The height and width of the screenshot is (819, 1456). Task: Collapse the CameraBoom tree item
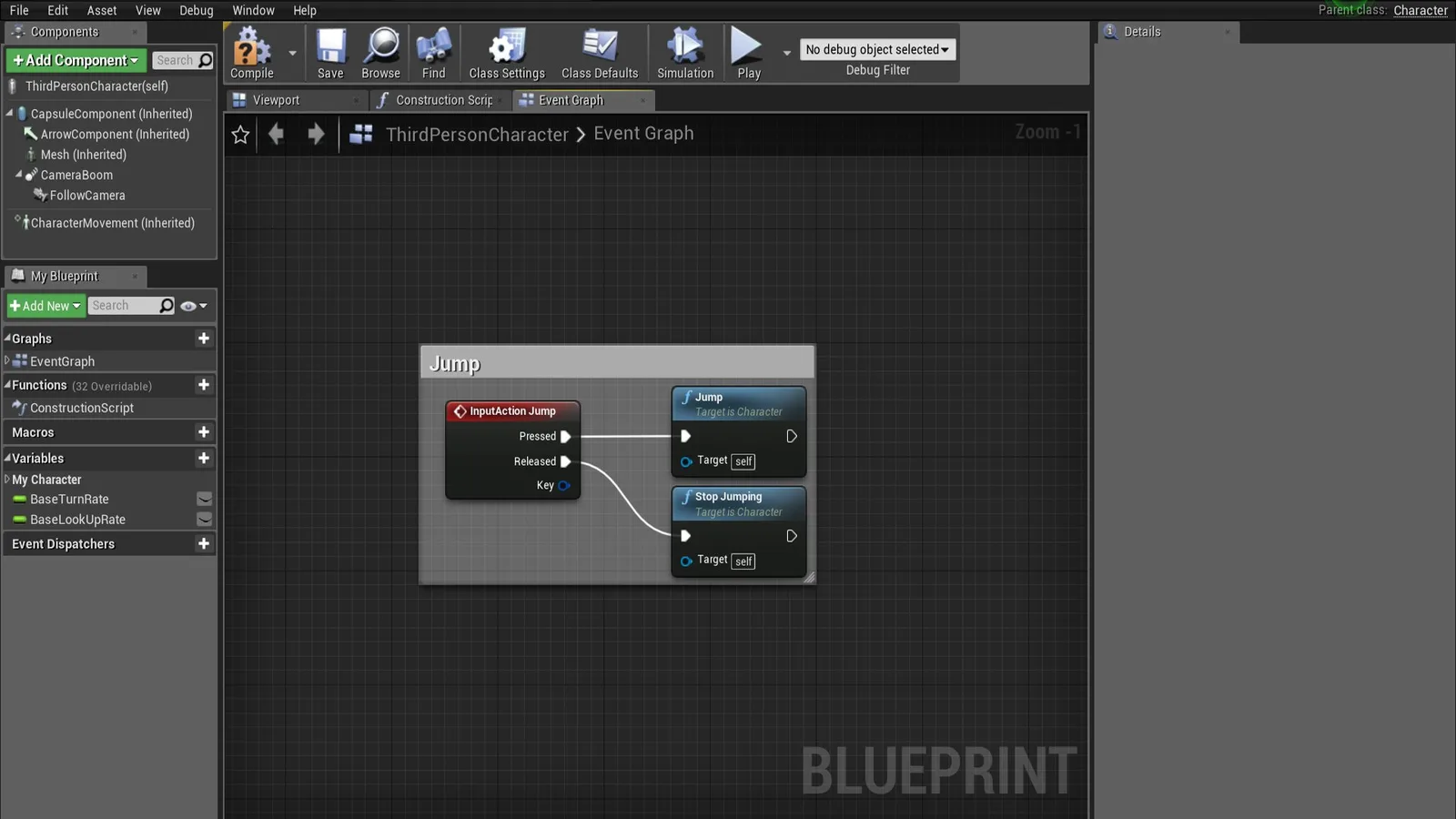click(18, 174)
